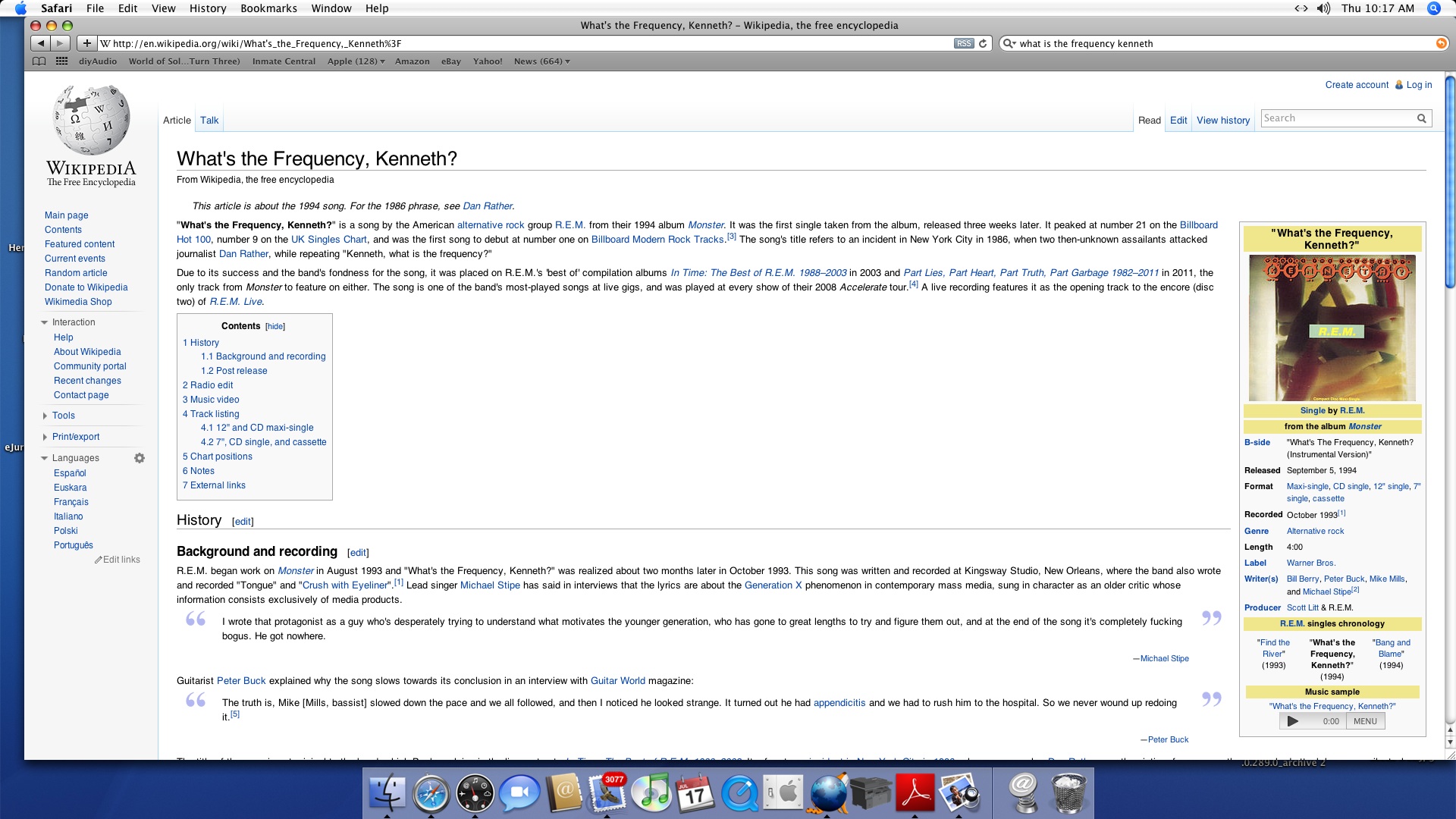Add bookmark with the plus button
Image resolution: width=1456 pixels, height=819 pixels.
tap(87, 43)
